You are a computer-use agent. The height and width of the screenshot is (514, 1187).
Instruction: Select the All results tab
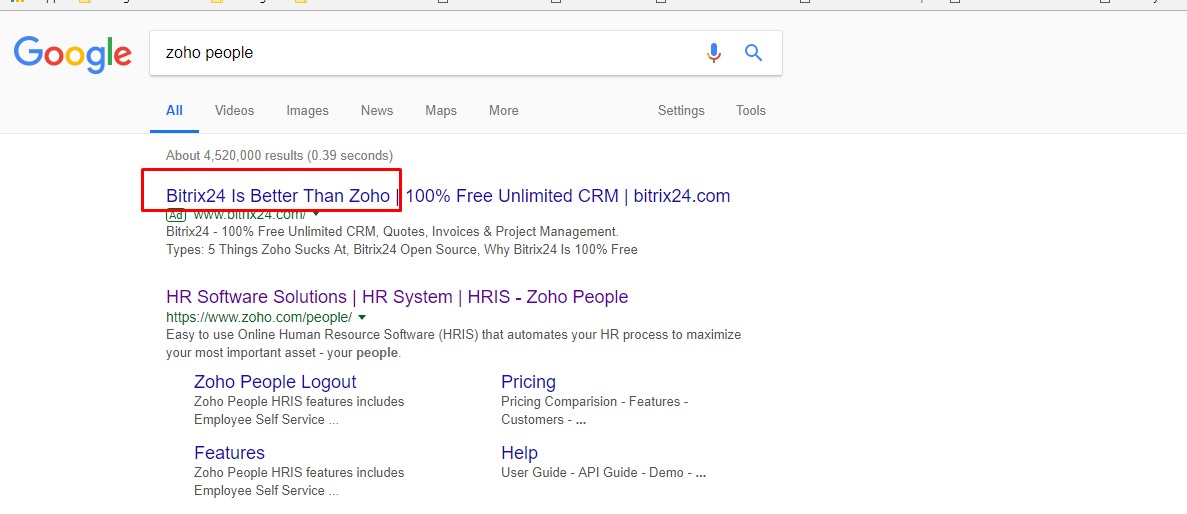tap(174, 111)
